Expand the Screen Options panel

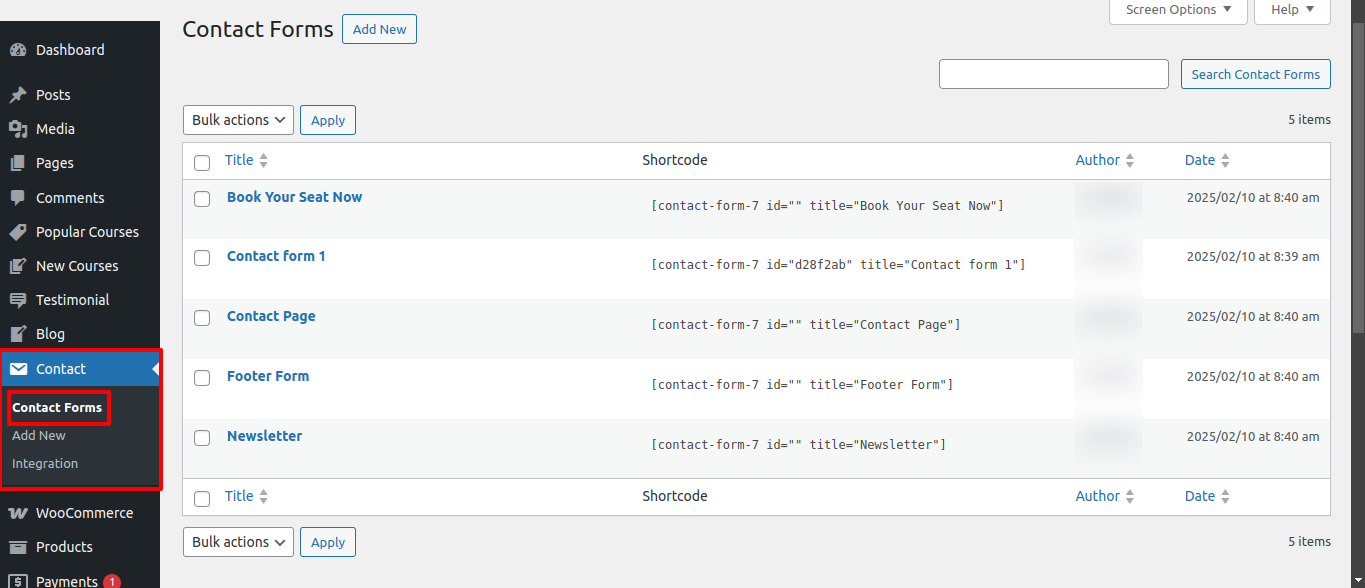pyautogui.click(x=1178, y=10)
